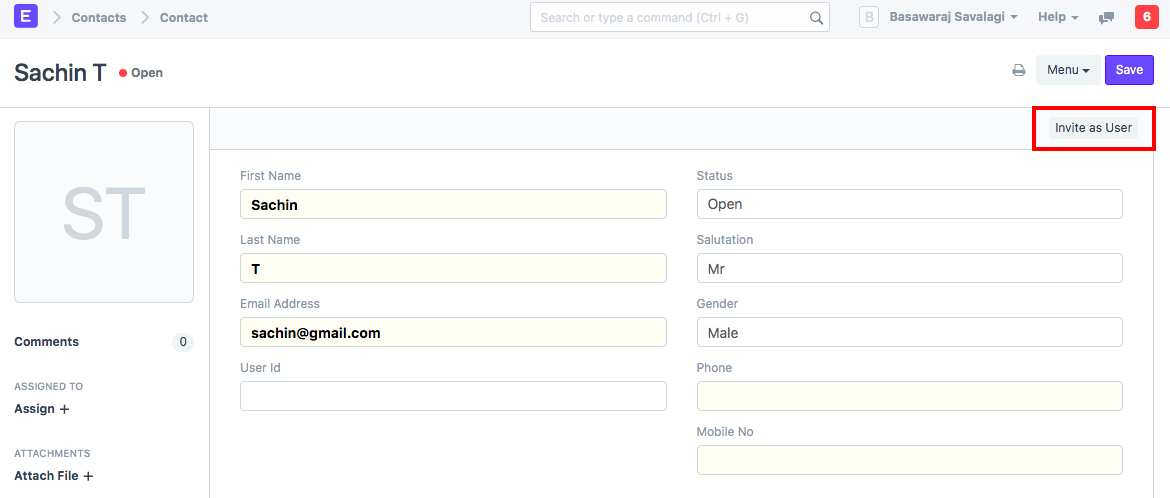Click the Invite as User button
Image resolution: width=1170 pixels, height=498 pixels.
1093,128
